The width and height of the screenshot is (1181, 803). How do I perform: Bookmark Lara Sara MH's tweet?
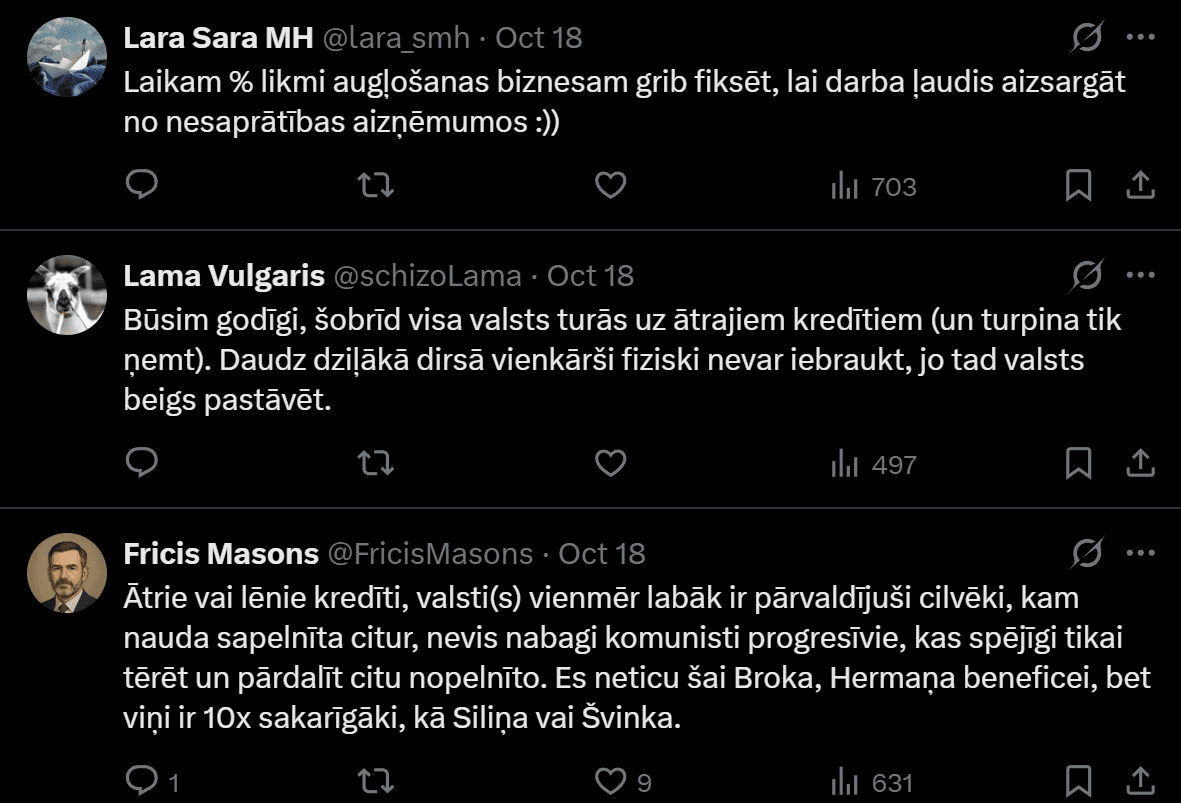(1078, 186)
